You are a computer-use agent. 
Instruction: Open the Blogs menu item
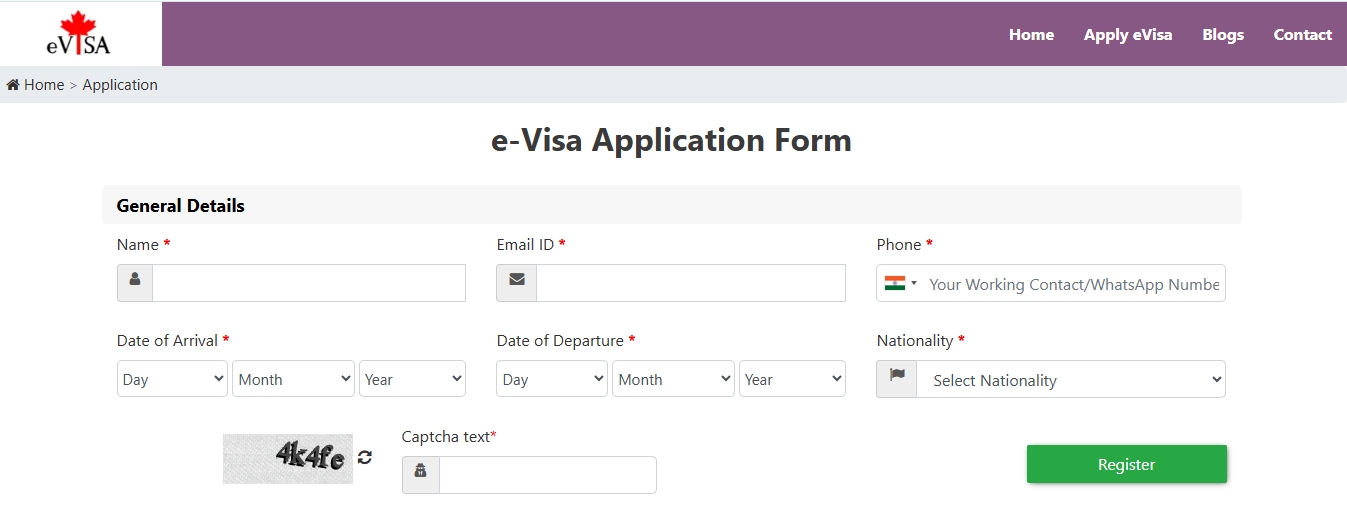pyautogui.click(x=1223, y=35)
